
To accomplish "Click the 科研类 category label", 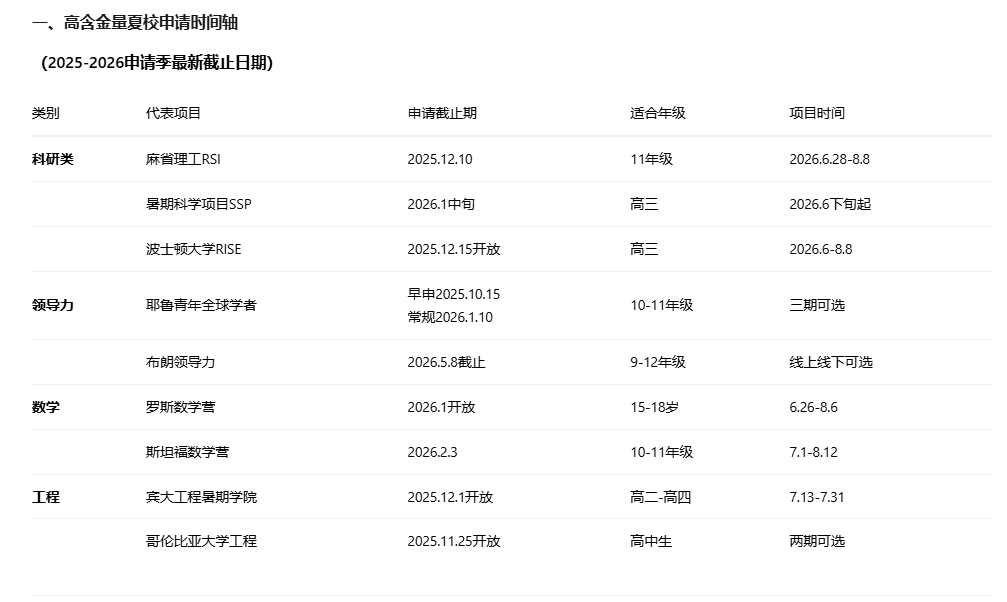I will point(53,159).
